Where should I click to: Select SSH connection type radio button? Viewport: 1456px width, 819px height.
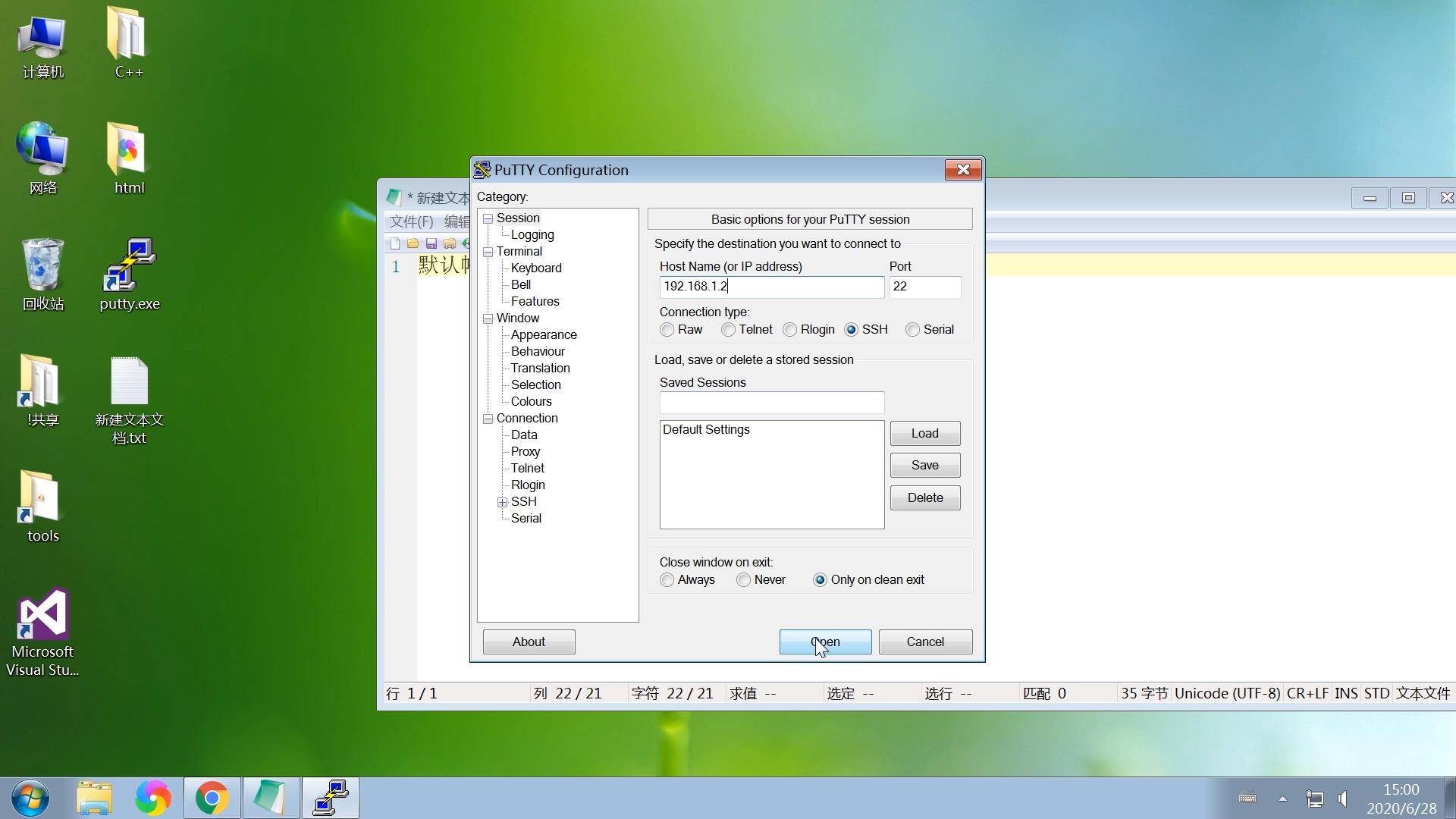point(851,329)
